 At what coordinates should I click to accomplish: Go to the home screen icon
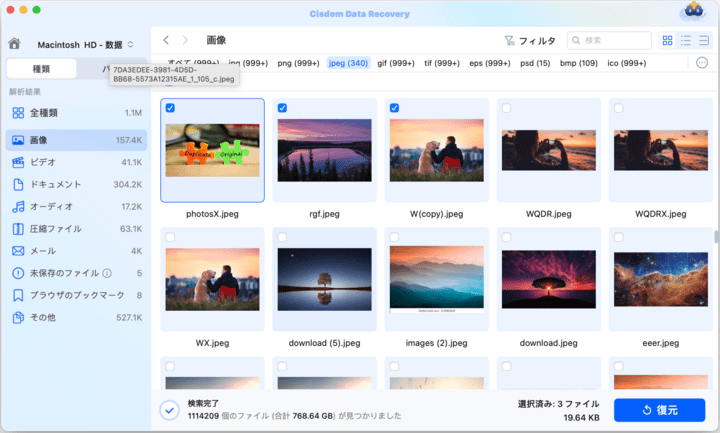(14, 44)
